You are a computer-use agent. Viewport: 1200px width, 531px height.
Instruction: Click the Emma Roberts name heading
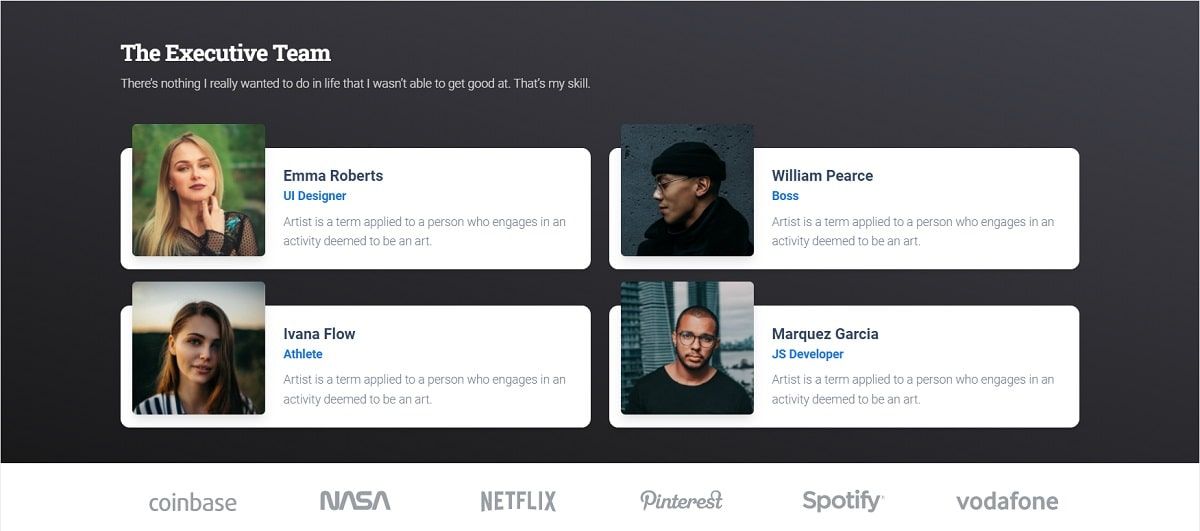coord(333,176)
